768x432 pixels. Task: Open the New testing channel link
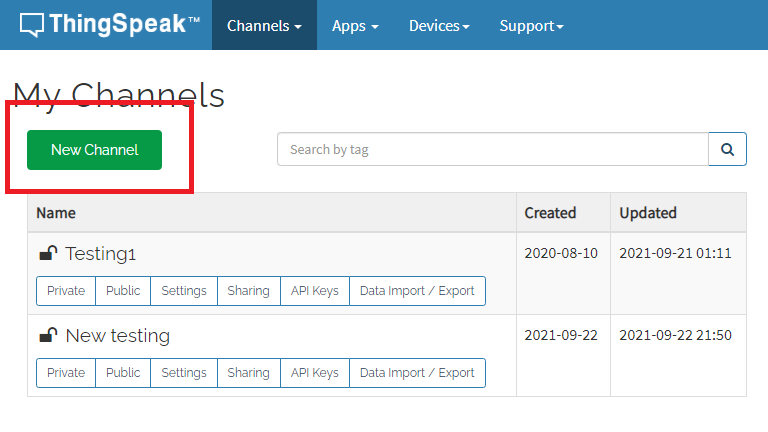point(118,336)
